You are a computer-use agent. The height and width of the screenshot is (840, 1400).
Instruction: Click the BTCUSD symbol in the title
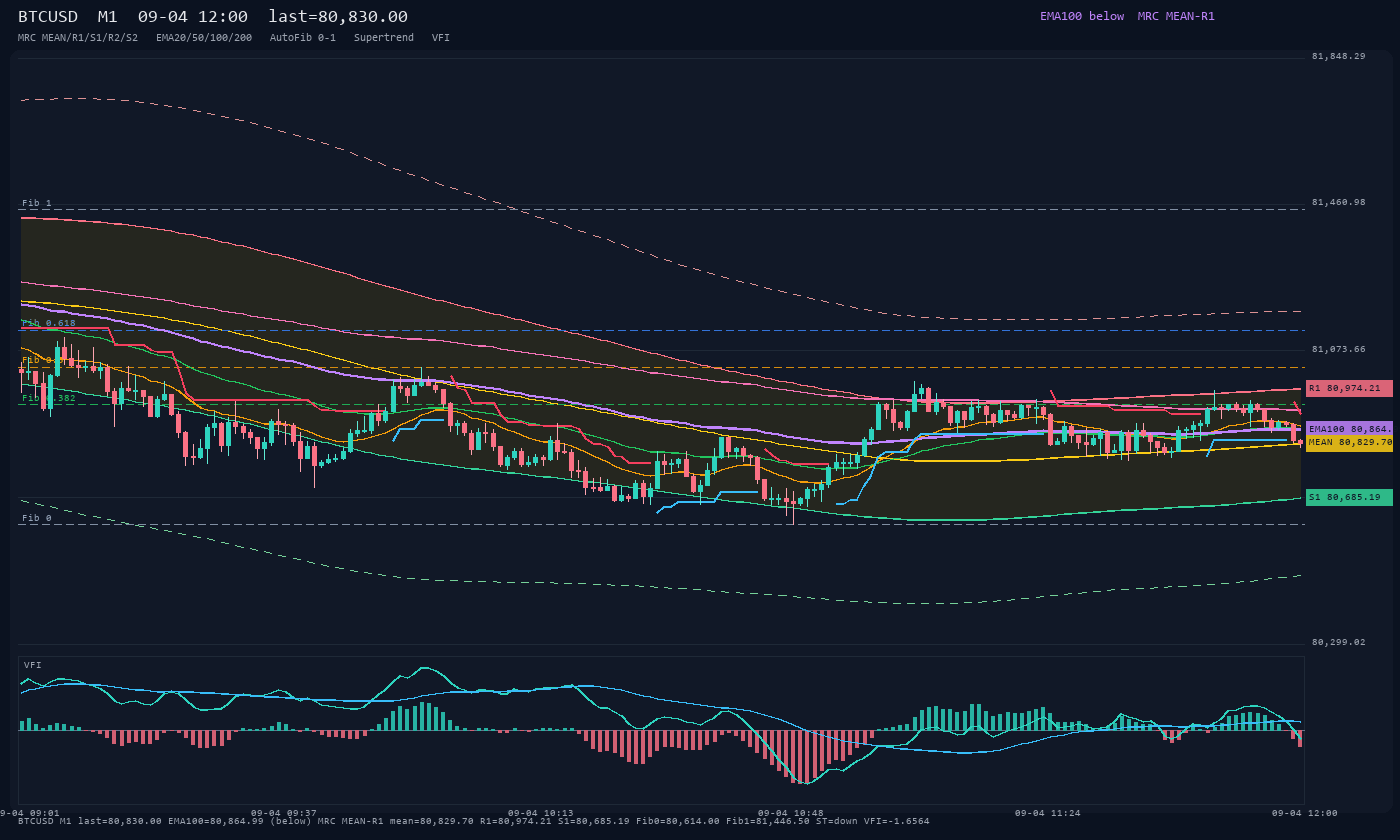coord(48,17)
